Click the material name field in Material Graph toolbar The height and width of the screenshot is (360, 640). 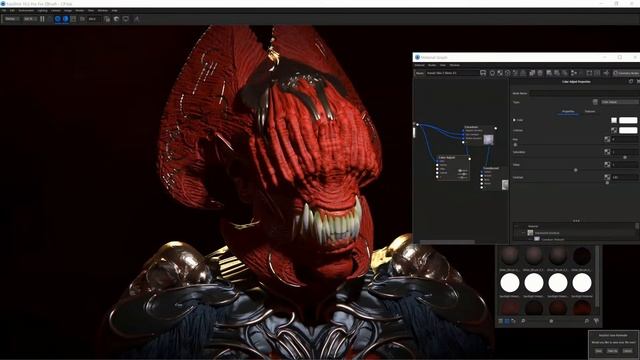point(452,73)
